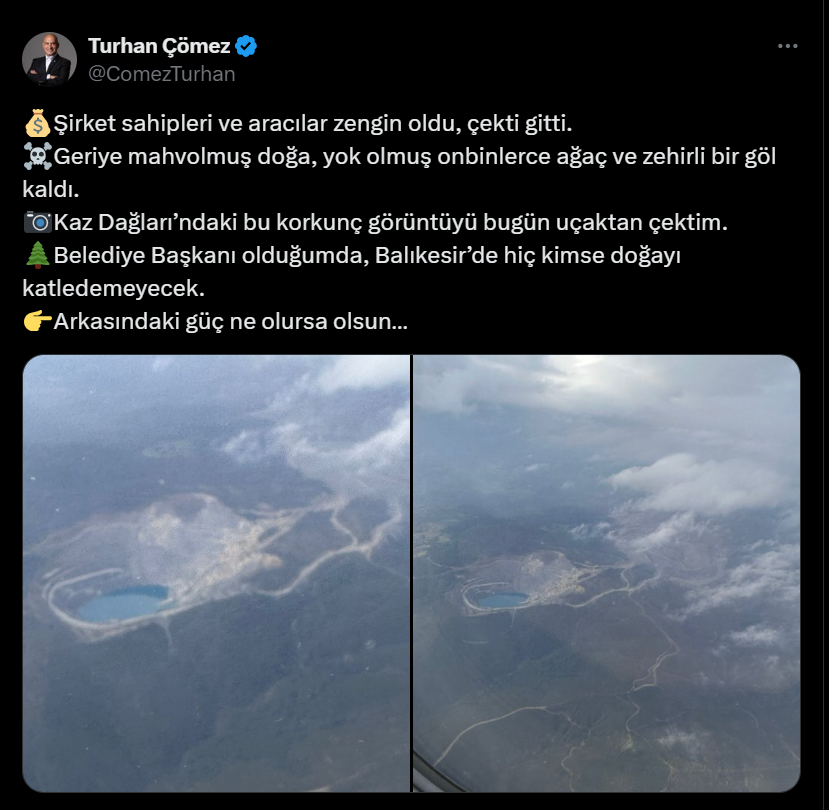
Task: Click the money bag emoji
Action: pos(38,123)
